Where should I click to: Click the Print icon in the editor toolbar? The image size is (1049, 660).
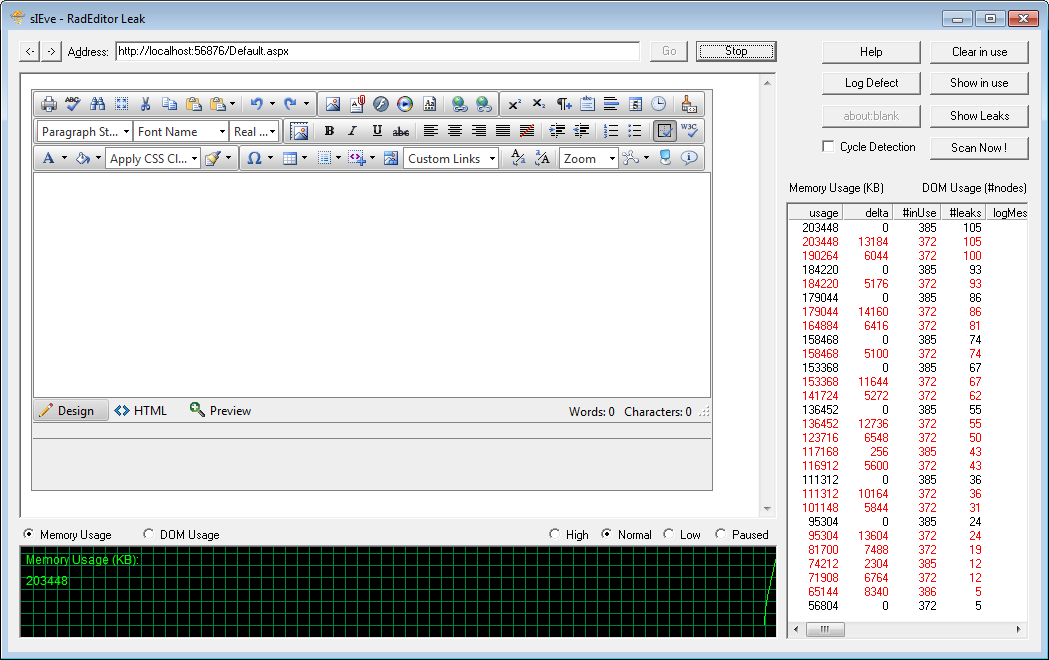[49, 104]
